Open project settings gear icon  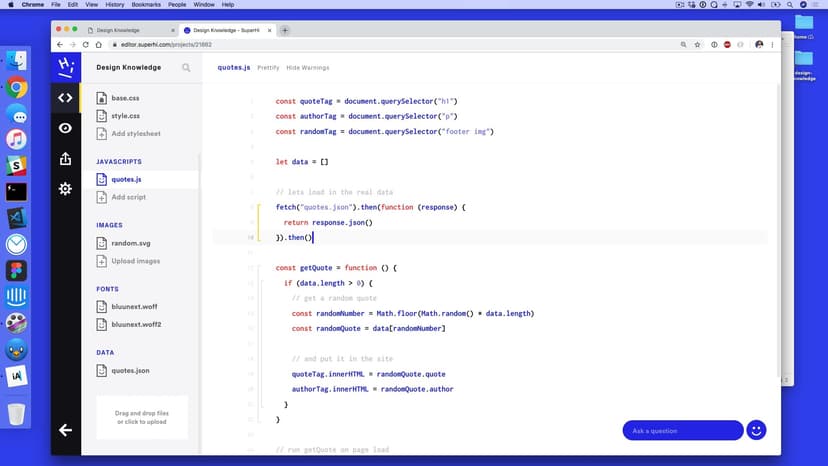click(x=65, y=189)
